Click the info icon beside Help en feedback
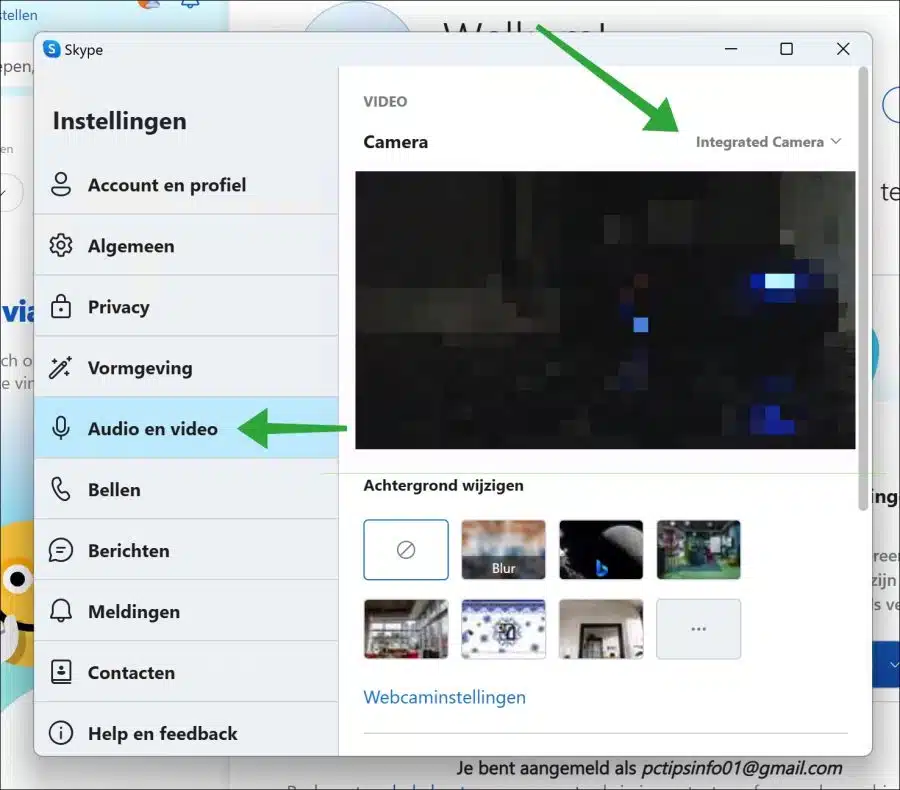This screenshot has width=900, height=790. pos(61,733)
